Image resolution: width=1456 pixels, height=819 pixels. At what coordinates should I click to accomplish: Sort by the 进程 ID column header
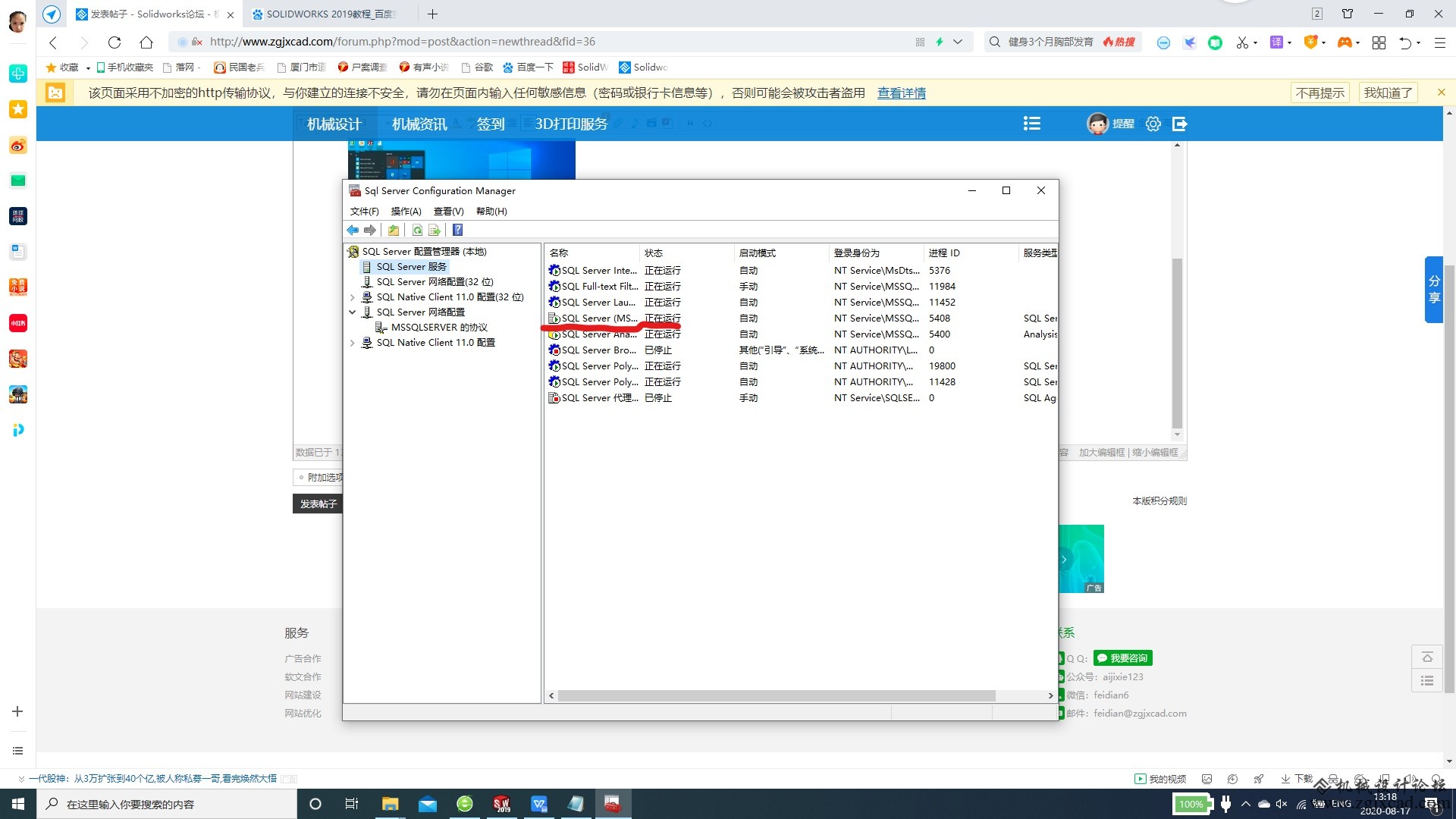pos(971,253)
